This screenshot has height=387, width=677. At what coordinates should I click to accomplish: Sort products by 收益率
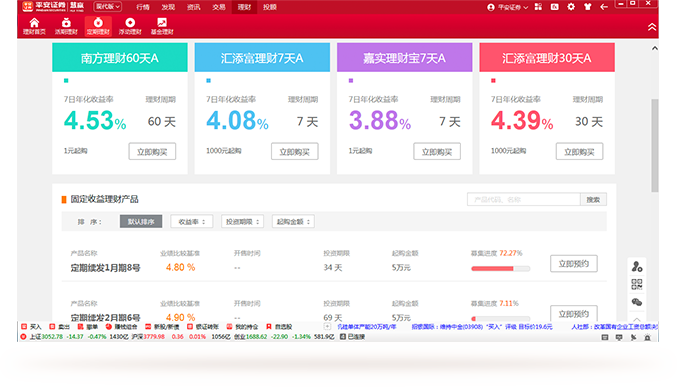coord(192,222)
